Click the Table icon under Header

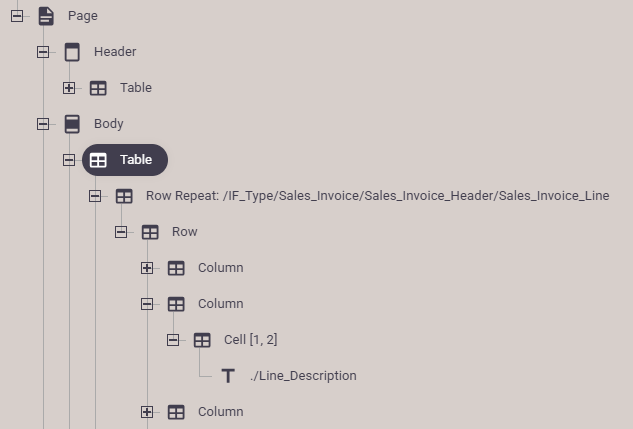coord(98,88)
